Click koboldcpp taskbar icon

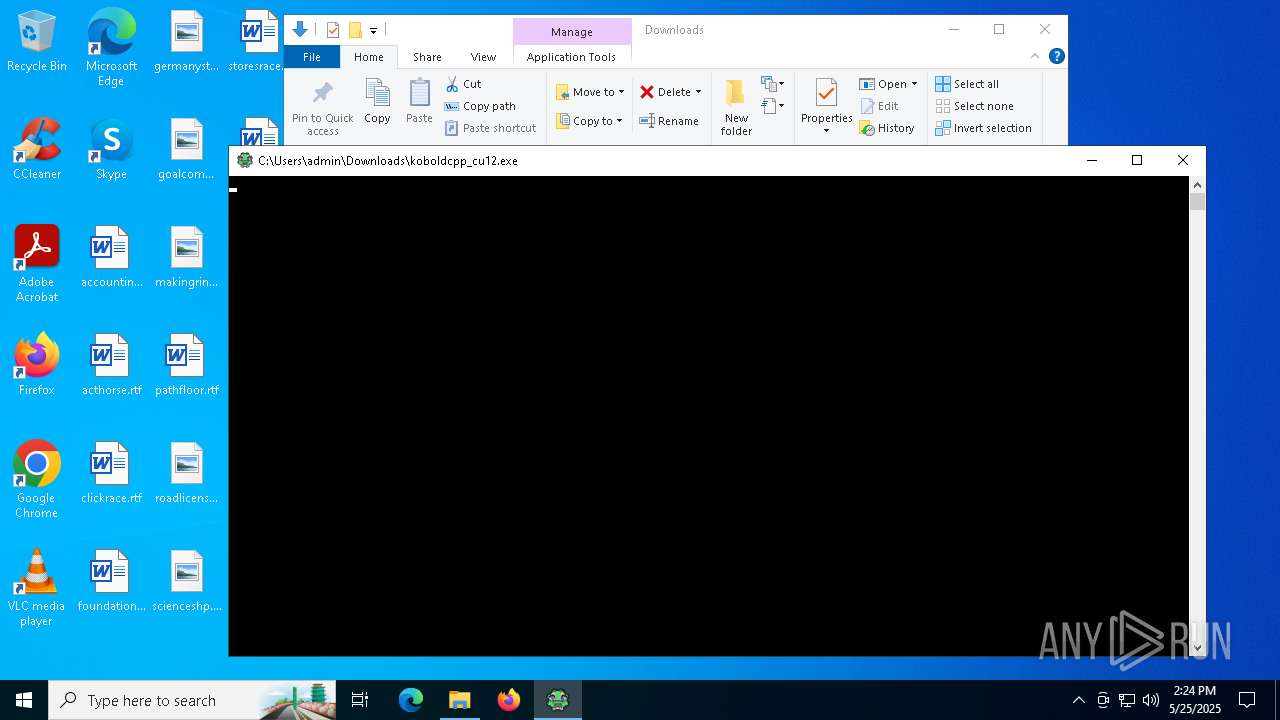557,700
